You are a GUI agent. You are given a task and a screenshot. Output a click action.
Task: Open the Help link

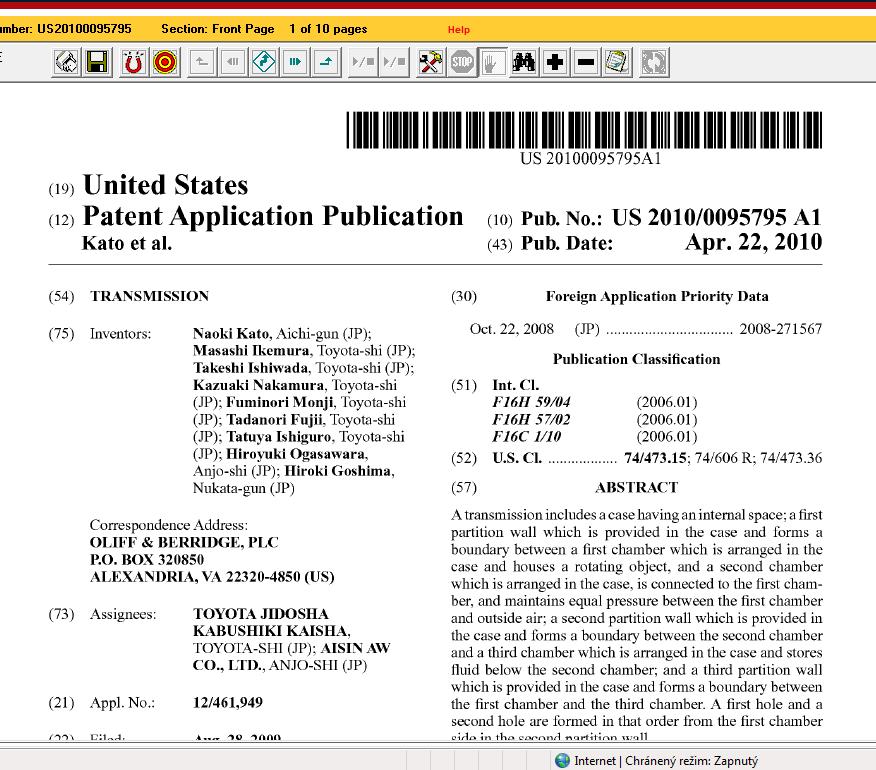[x=459, y=30]
